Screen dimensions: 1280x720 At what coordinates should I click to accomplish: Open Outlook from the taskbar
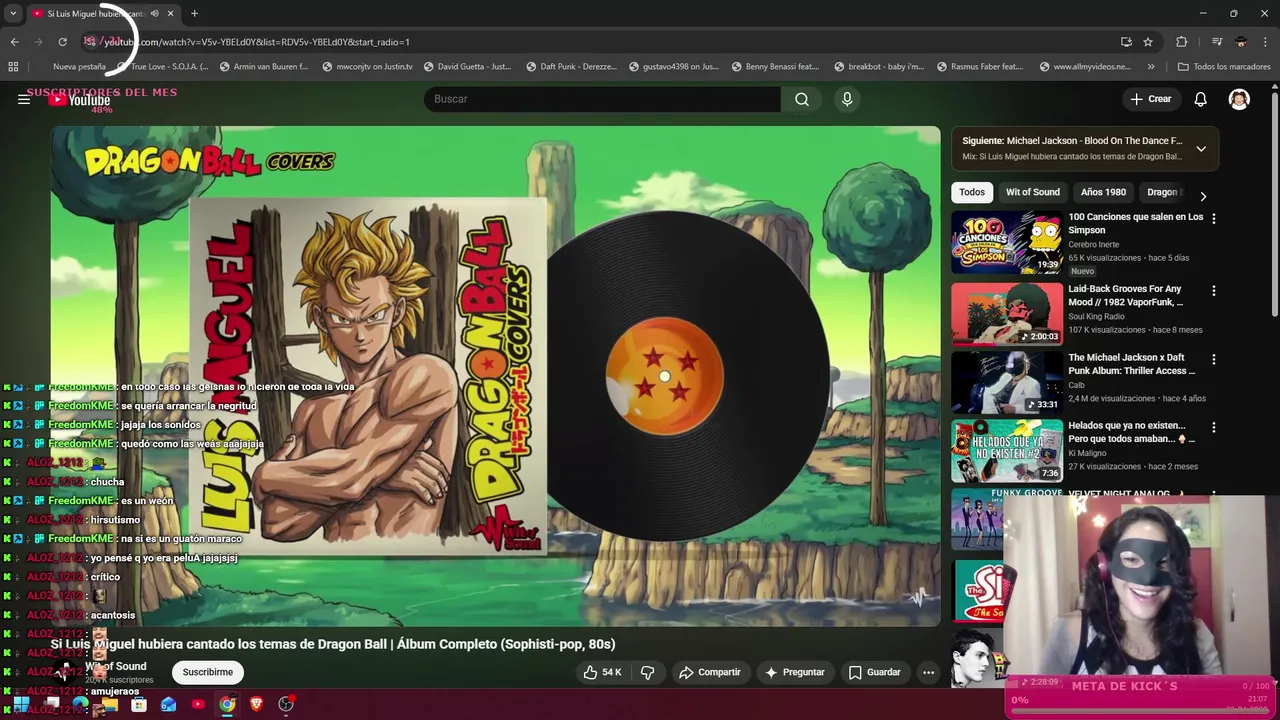pos(168,704)
